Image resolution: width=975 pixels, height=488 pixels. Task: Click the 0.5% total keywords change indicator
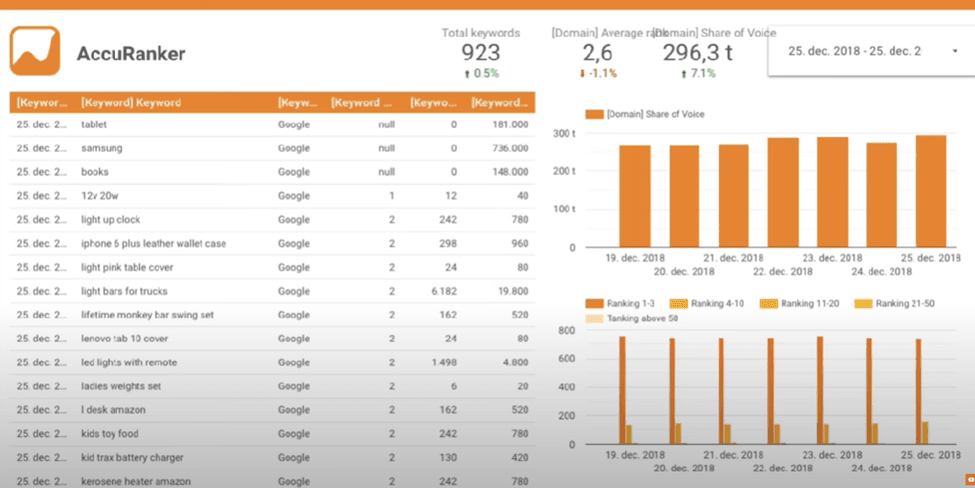tap(481, 73)
